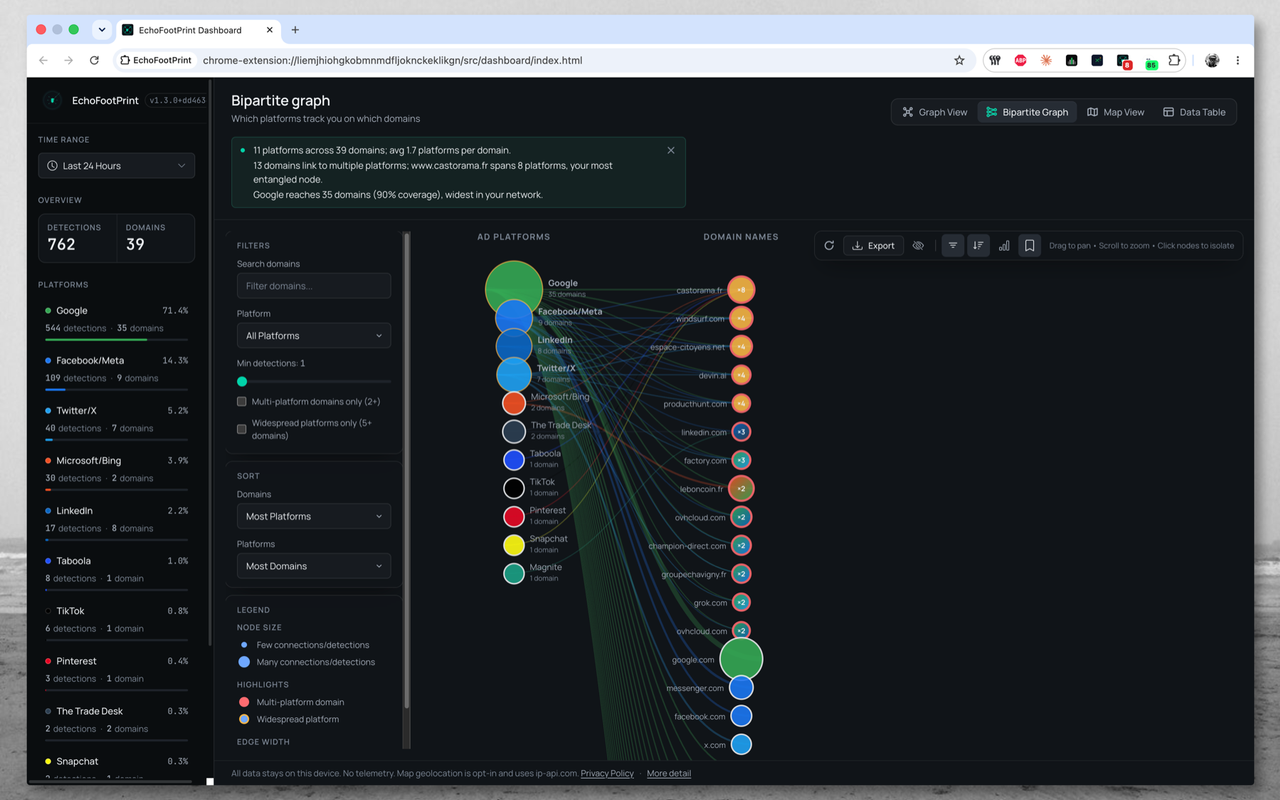Click the green 85 badge extension icon
This screenshot has height=800, width=1280.
tap(1150, 62)
